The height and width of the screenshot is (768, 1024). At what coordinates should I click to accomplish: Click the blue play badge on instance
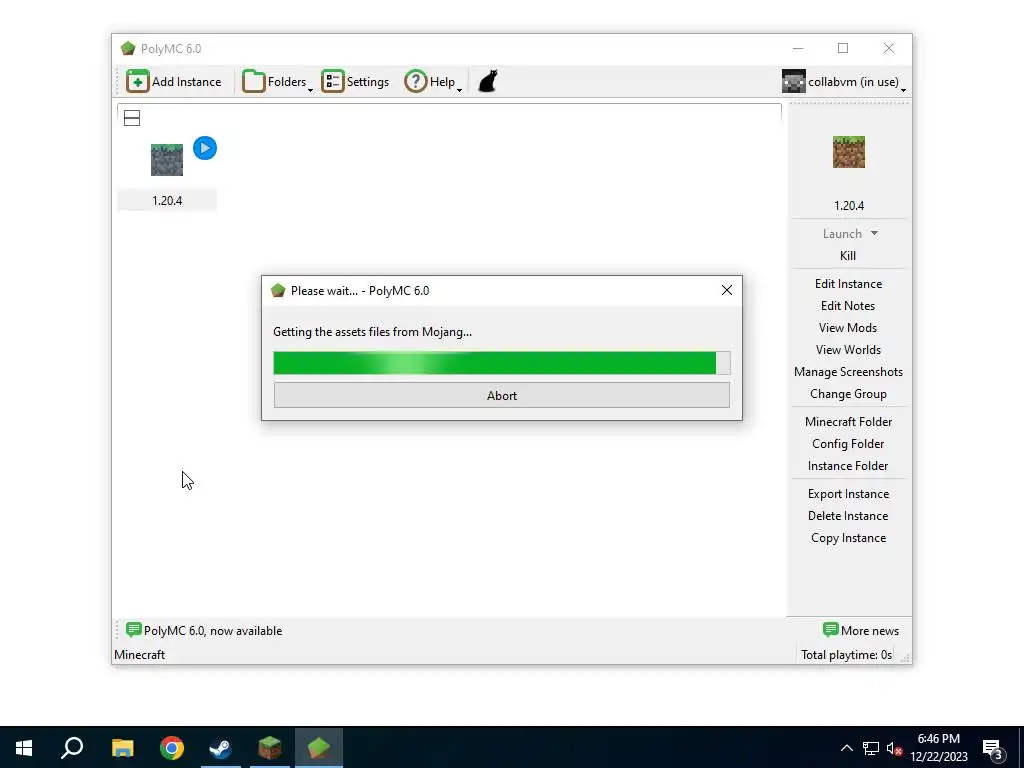tap(205, 148)
